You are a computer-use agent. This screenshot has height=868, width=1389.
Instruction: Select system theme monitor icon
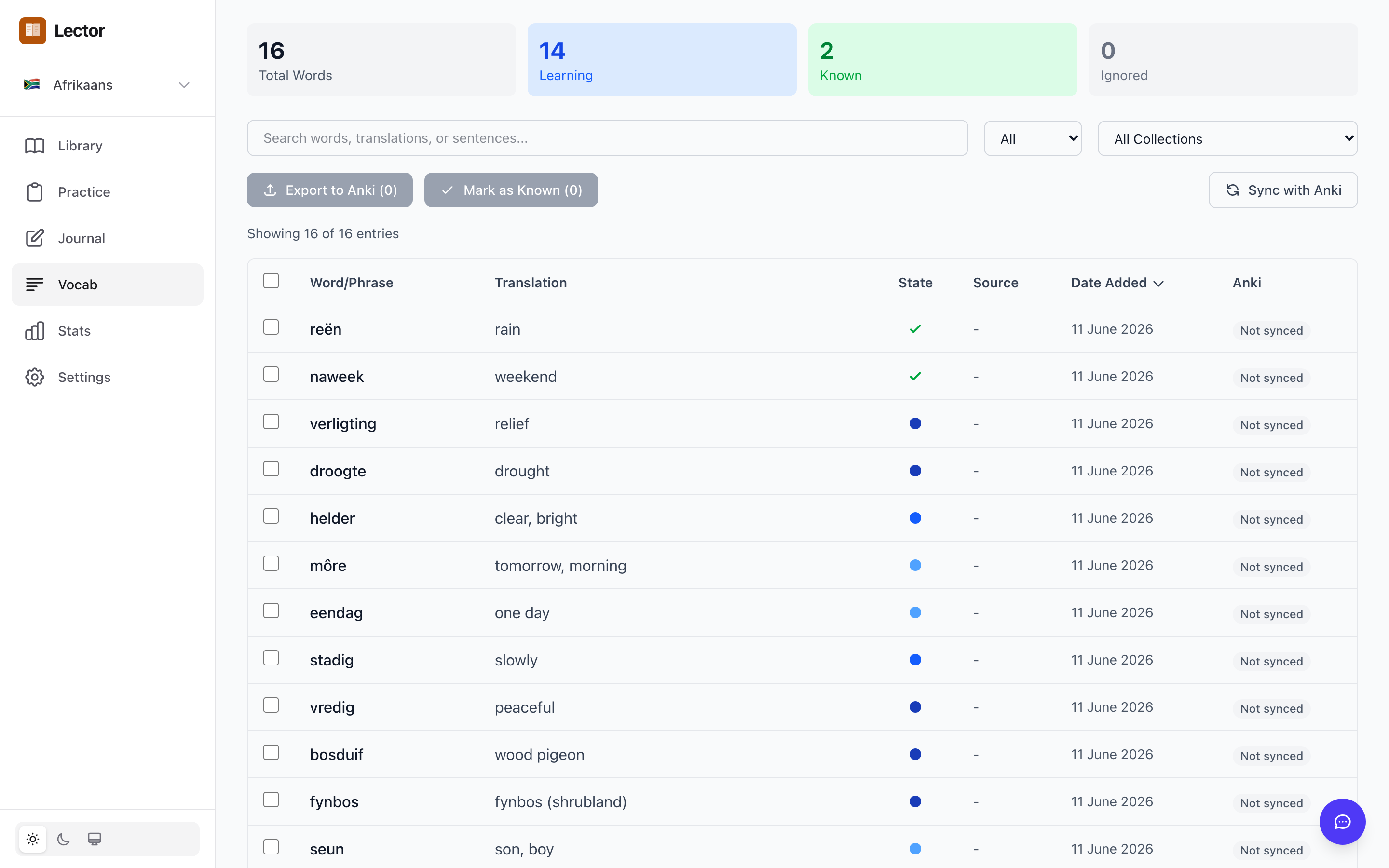[95, 839]
